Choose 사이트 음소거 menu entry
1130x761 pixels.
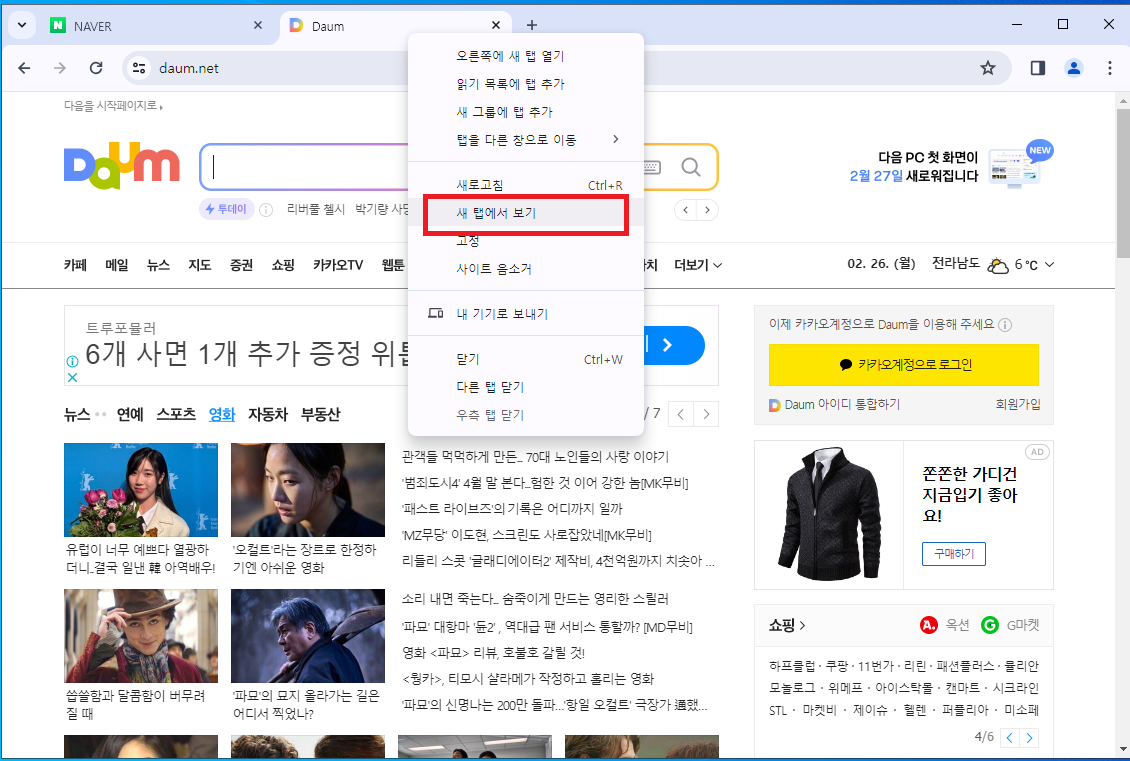click(525, 269)
